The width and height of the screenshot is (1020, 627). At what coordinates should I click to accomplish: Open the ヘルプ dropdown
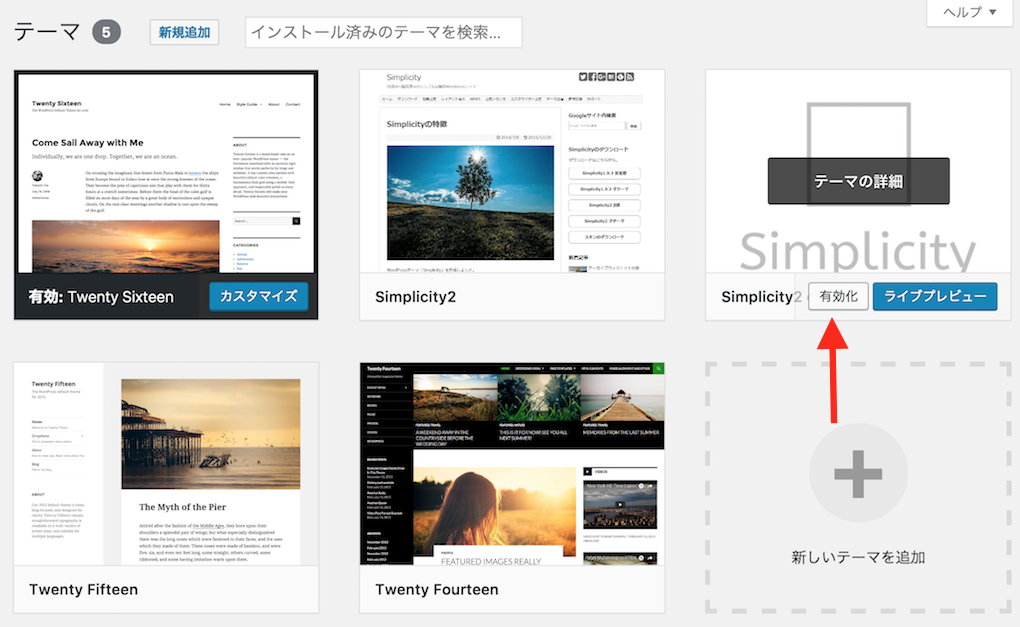(963, 13)
